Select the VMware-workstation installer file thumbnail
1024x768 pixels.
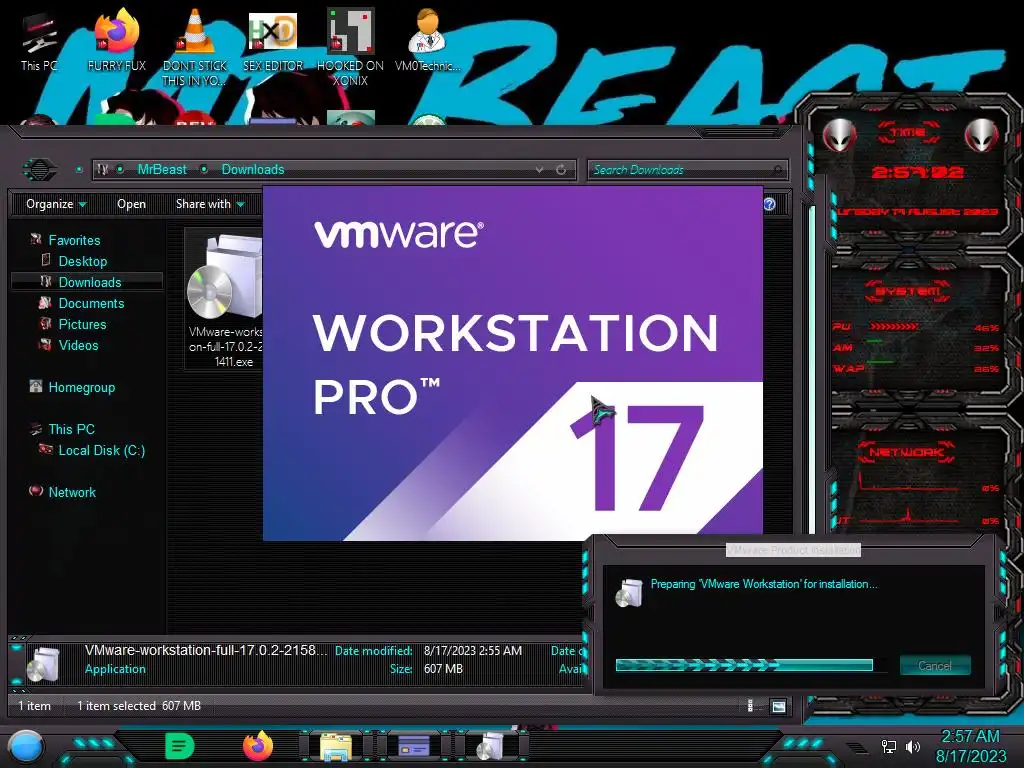tap(224, 299)
